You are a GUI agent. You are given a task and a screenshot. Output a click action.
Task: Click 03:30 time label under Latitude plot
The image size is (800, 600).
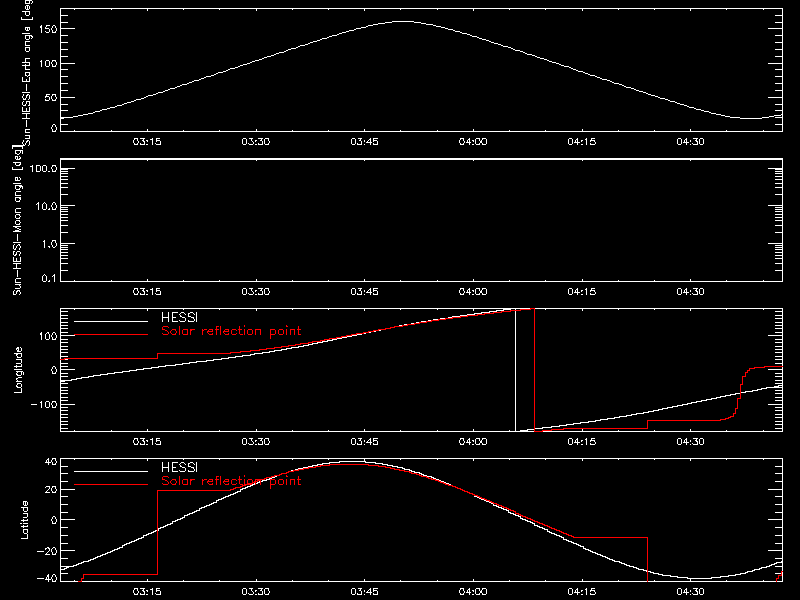coord(256,591)
